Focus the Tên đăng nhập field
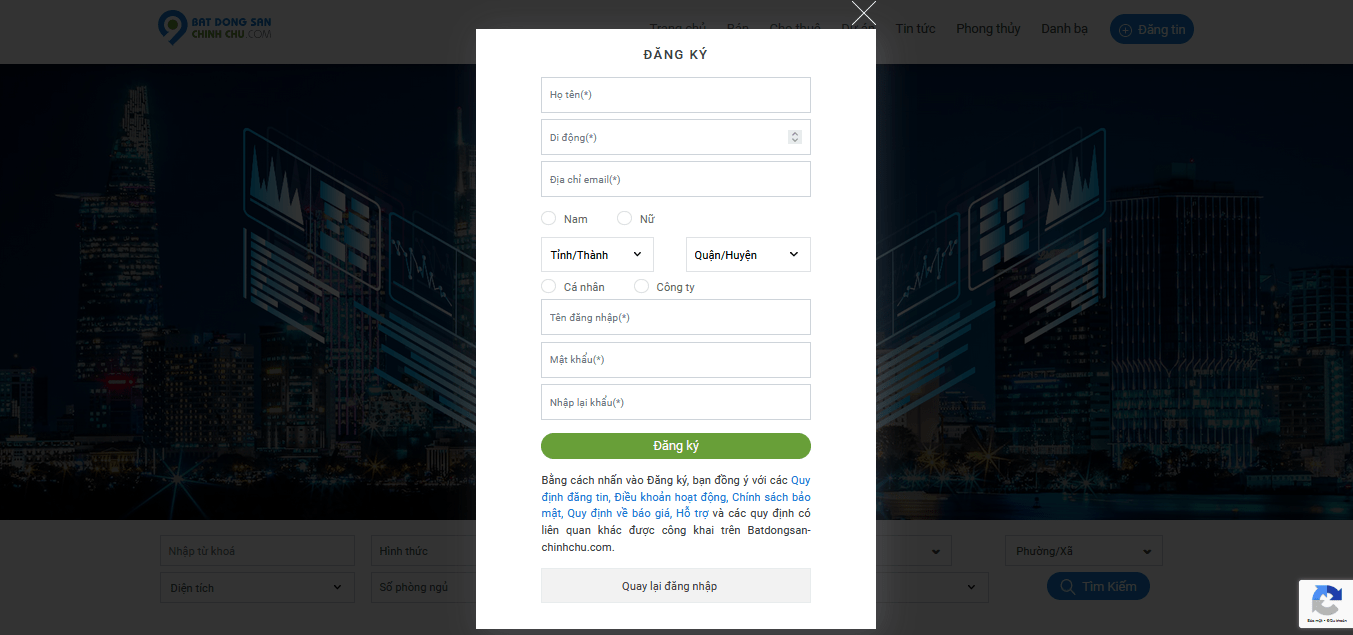The width and height of the screenshot is (1353, 635). pyautogui.click(x=676, y=317)
